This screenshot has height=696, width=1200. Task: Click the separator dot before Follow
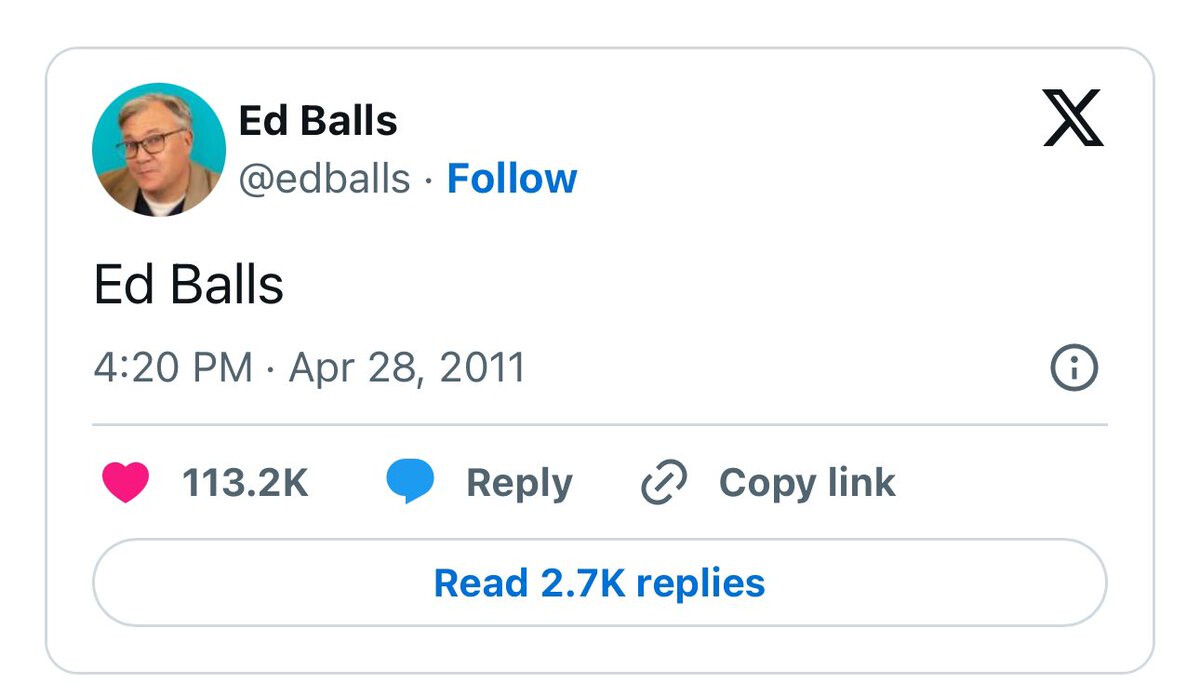428,180
